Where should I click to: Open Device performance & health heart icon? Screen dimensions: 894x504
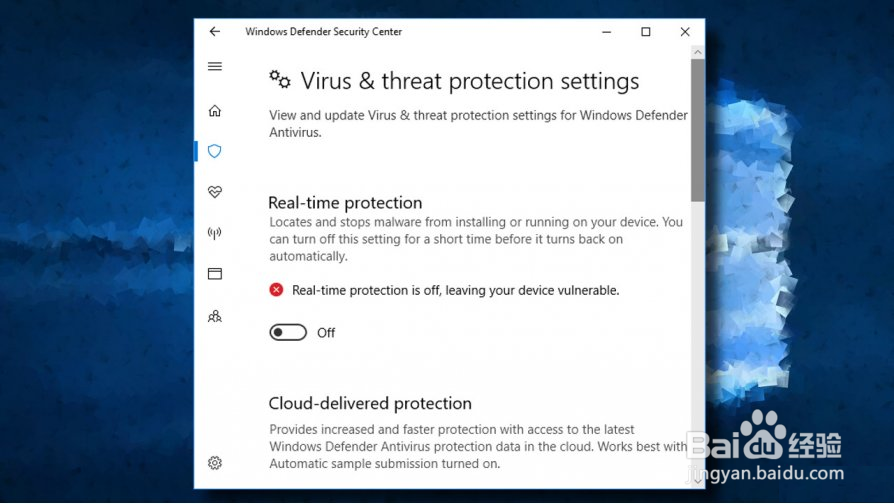(215, 192)
